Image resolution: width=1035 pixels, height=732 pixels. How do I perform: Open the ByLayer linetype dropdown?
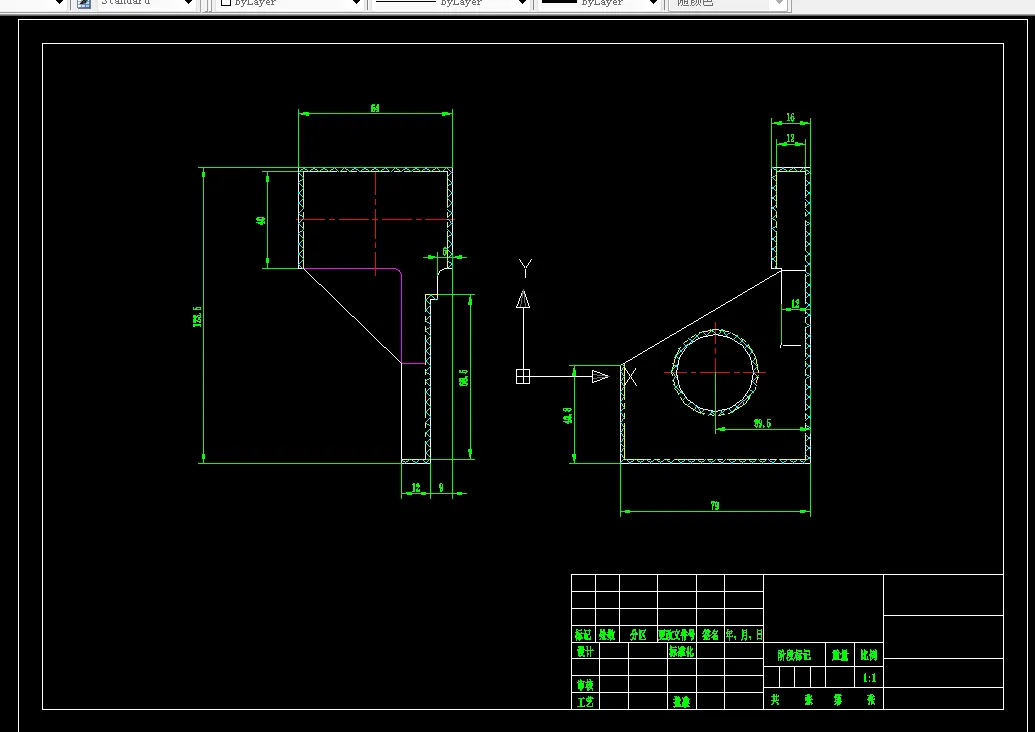coord(451,3)
